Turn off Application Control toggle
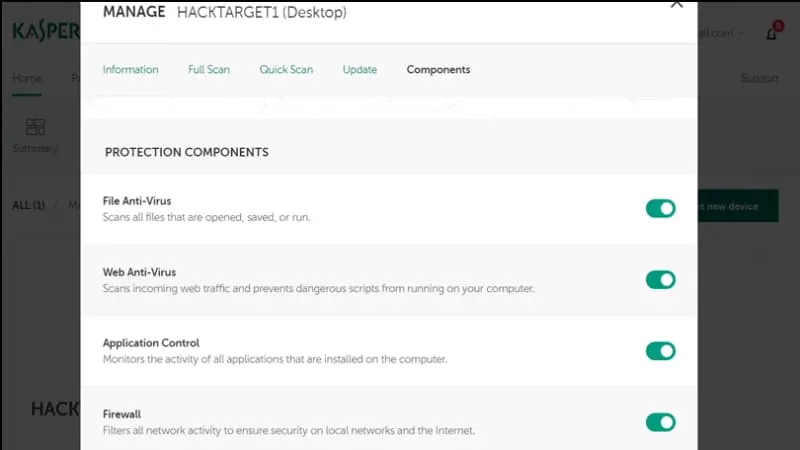The width and height of the screenshot is (800, 450). tap(661, 351)
